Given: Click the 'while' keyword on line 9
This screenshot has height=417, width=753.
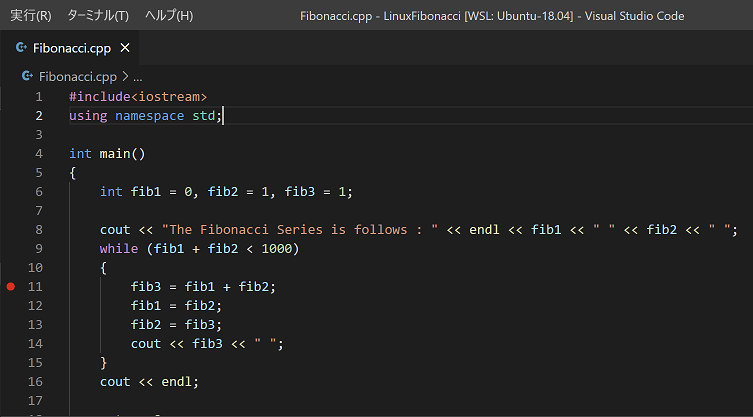Looking at the screenshot, I should click(x=119, y=248).
